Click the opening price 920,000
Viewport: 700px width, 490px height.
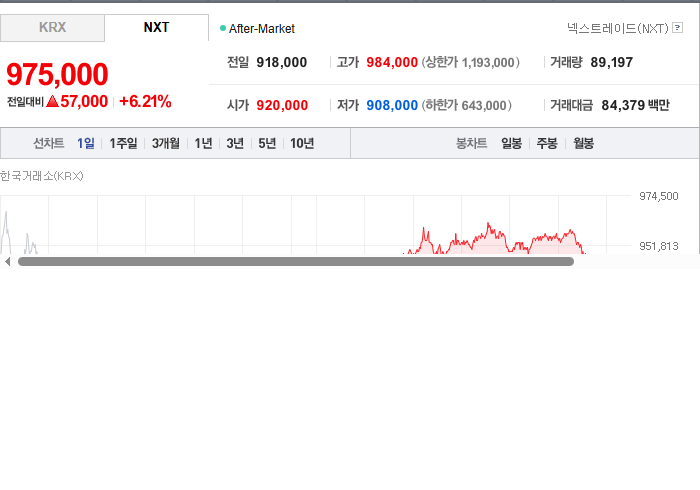282,105
